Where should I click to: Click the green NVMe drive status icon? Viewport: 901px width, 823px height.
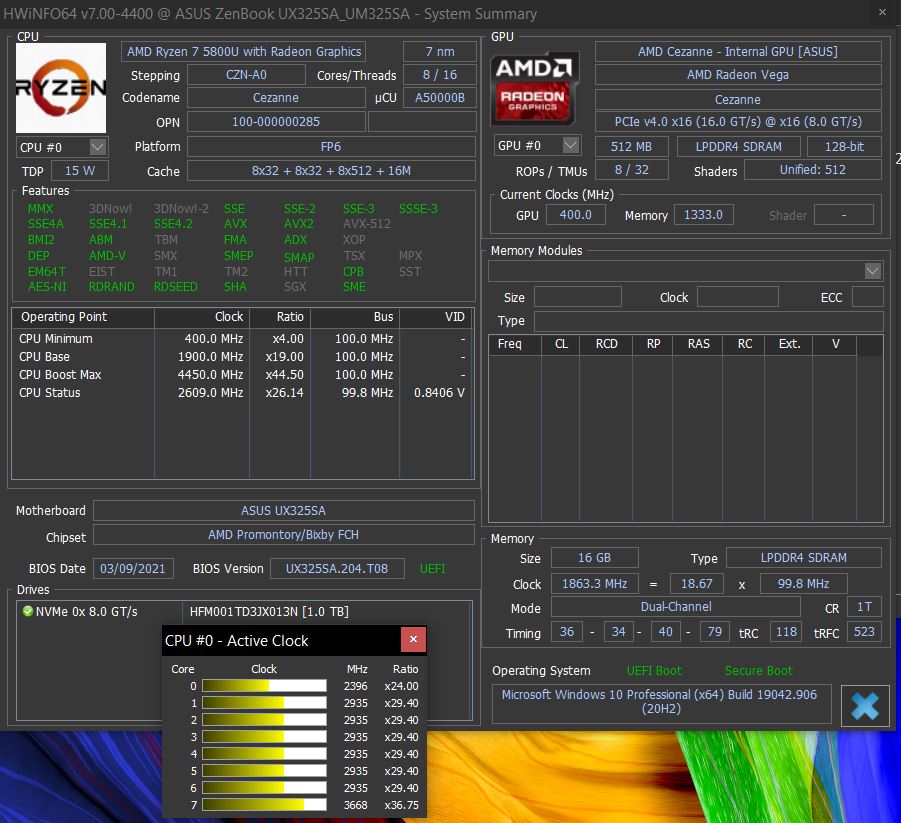coord(27,611)
